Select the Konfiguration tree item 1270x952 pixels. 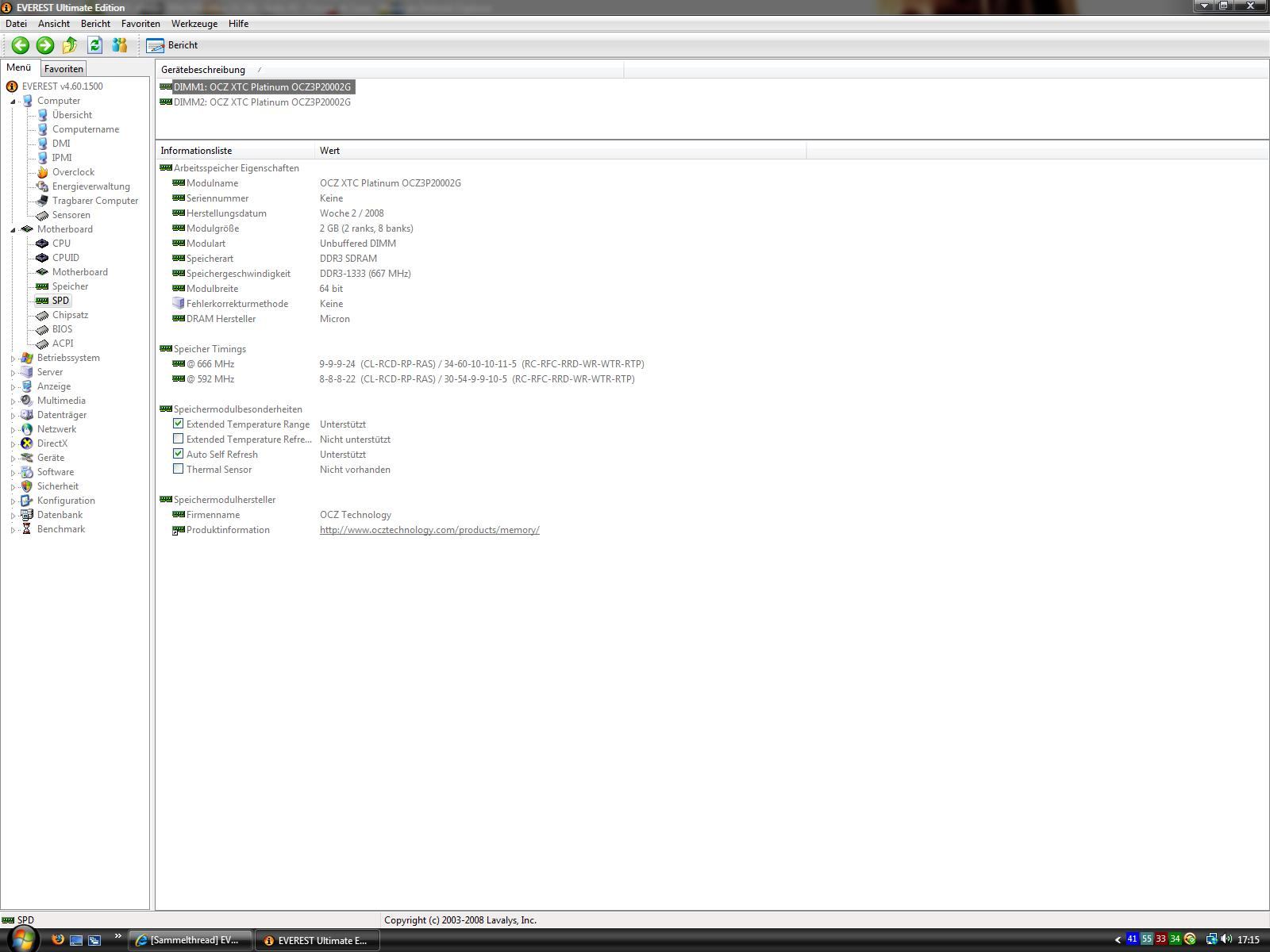(x=66, y=501)
